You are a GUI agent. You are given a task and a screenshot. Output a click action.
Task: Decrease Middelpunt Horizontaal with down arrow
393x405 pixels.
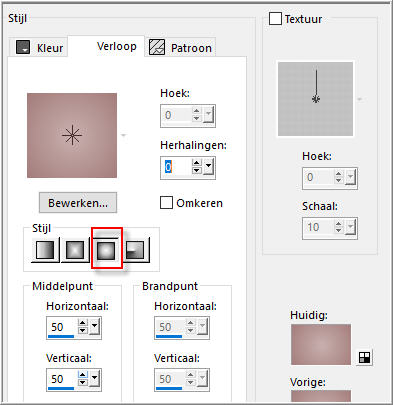pyautogui.click(x=83, y=330)
